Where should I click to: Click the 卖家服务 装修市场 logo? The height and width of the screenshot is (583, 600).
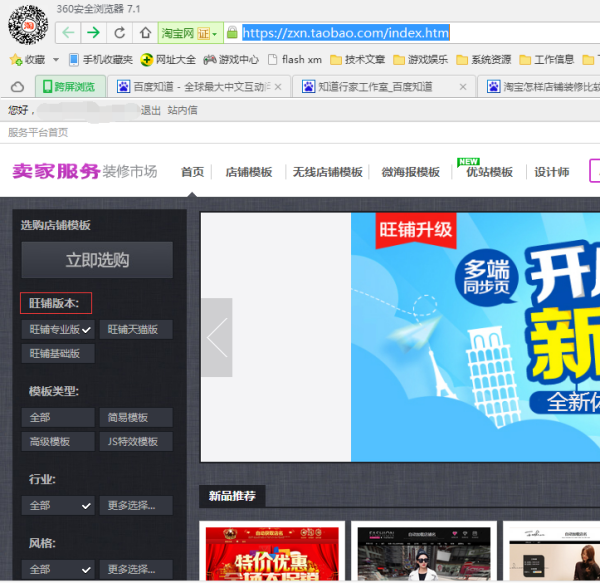click(85, 171)
